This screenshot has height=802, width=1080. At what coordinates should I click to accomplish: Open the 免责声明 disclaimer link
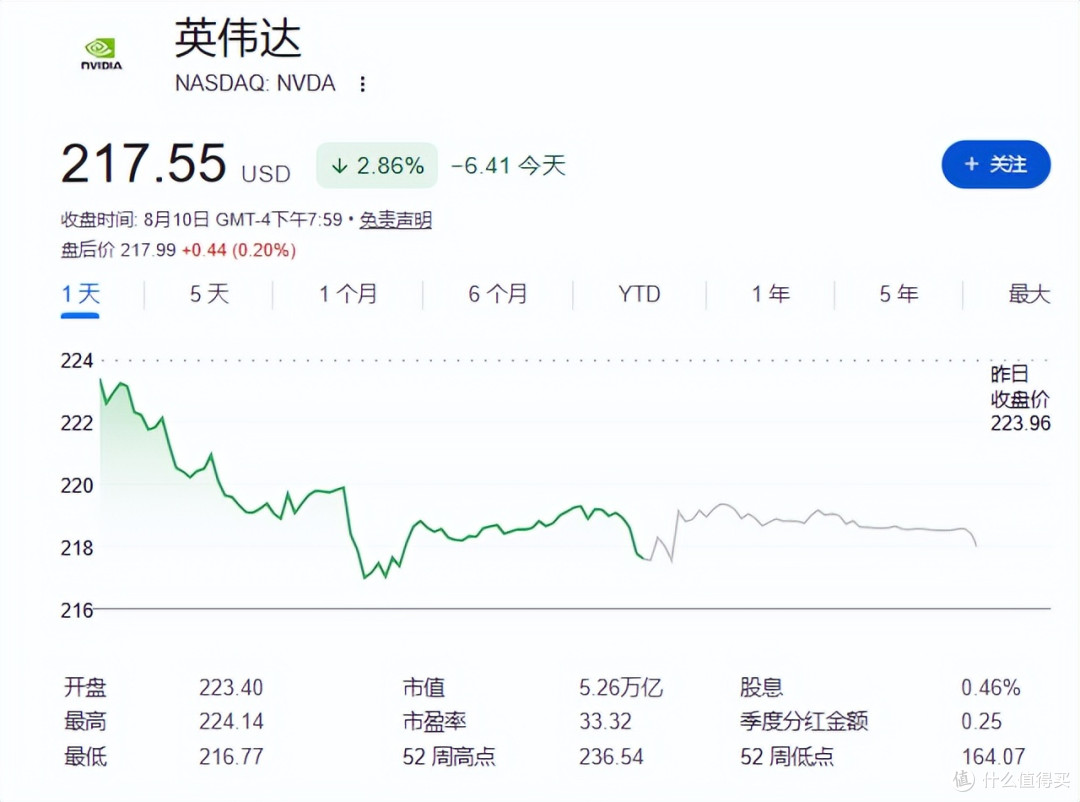tap(395, 220)
